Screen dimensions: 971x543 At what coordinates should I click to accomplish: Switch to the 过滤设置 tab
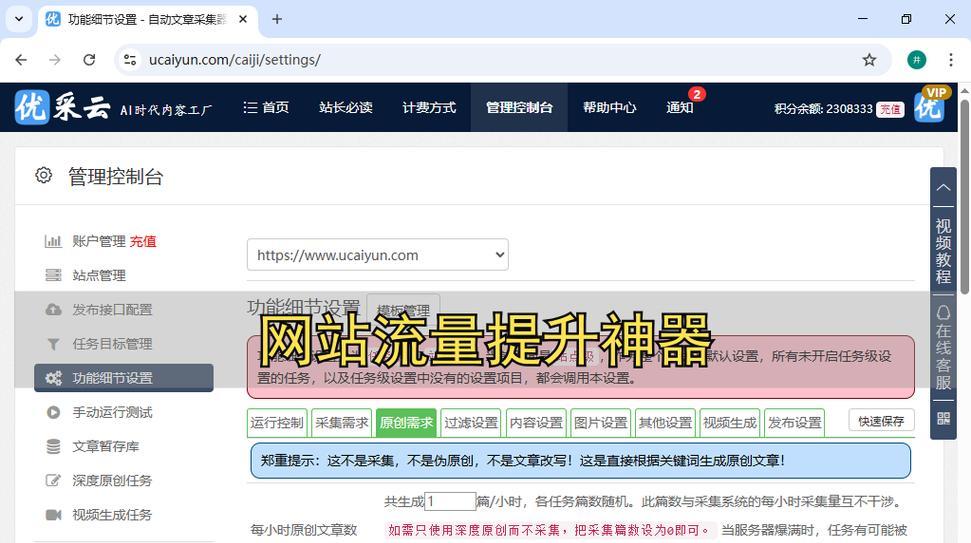point(471,423)
